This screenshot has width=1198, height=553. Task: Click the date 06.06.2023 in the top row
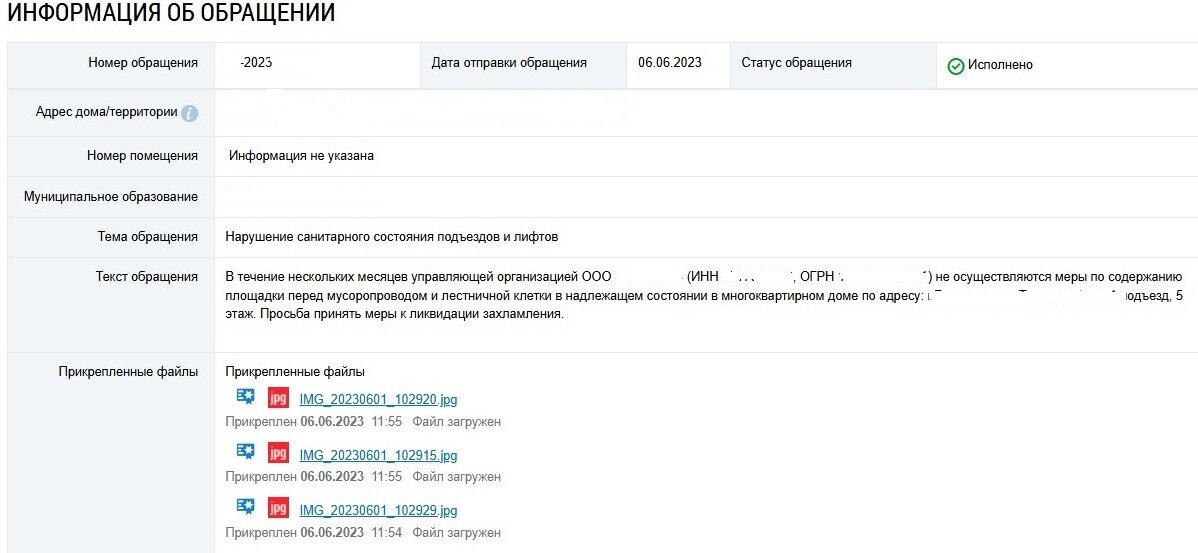[x=670, y=63]
